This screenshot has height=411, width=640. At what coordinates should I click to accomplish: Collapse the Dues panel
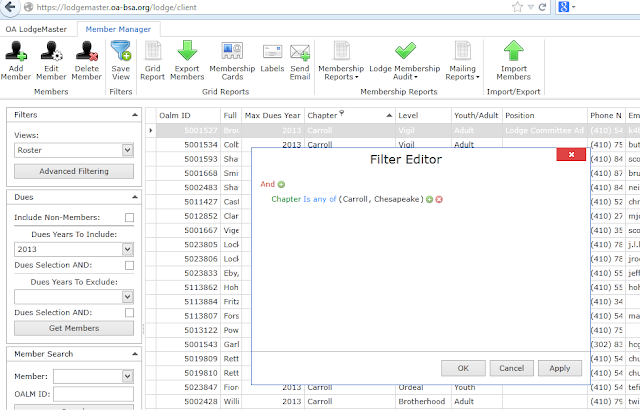click(x=135, y=197)
